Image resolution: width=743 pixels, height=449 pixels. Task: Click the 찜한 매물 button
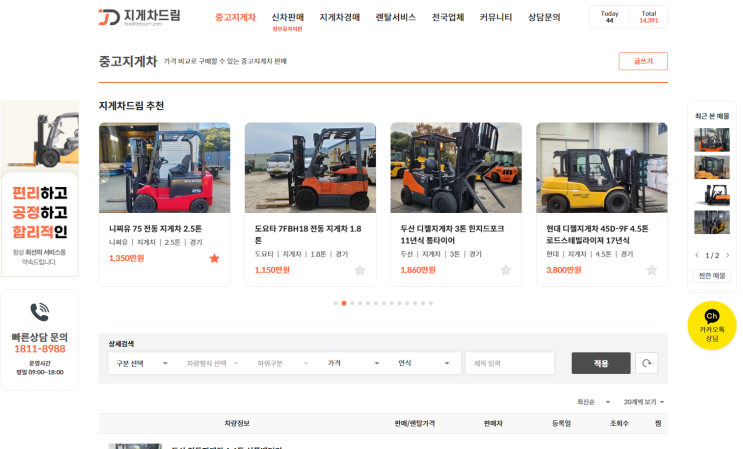point(712,276)
